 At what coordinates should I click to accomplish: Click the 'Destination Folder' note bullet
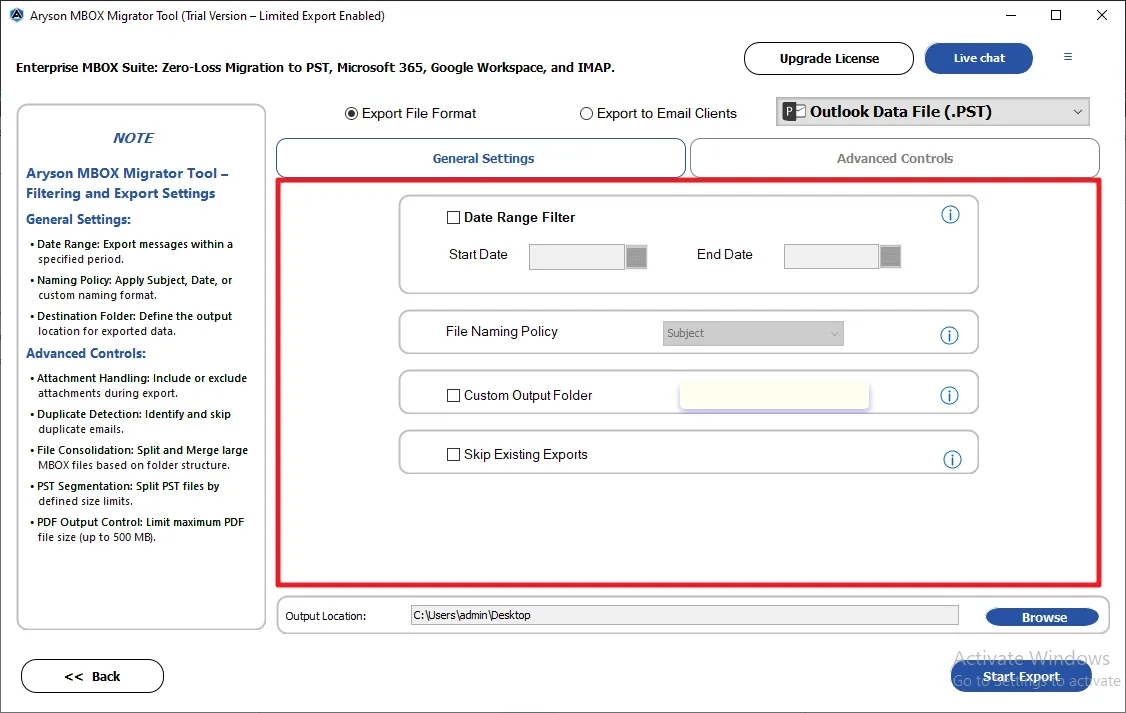pyautogui.click(x=131, y=323)
